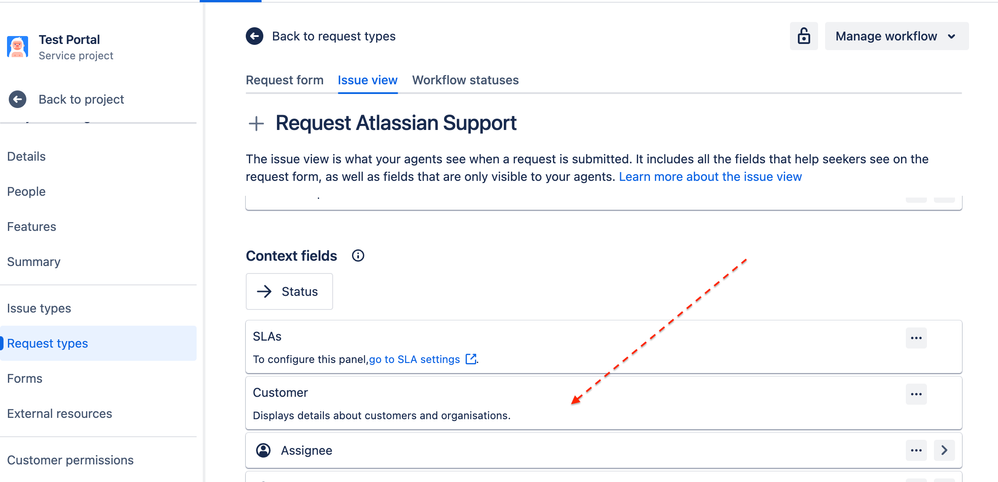Image resolution: width=998 pixels, height=482 pixels.
Task: Select Forms in the project settings sidebar
Action: click(24, 378)
